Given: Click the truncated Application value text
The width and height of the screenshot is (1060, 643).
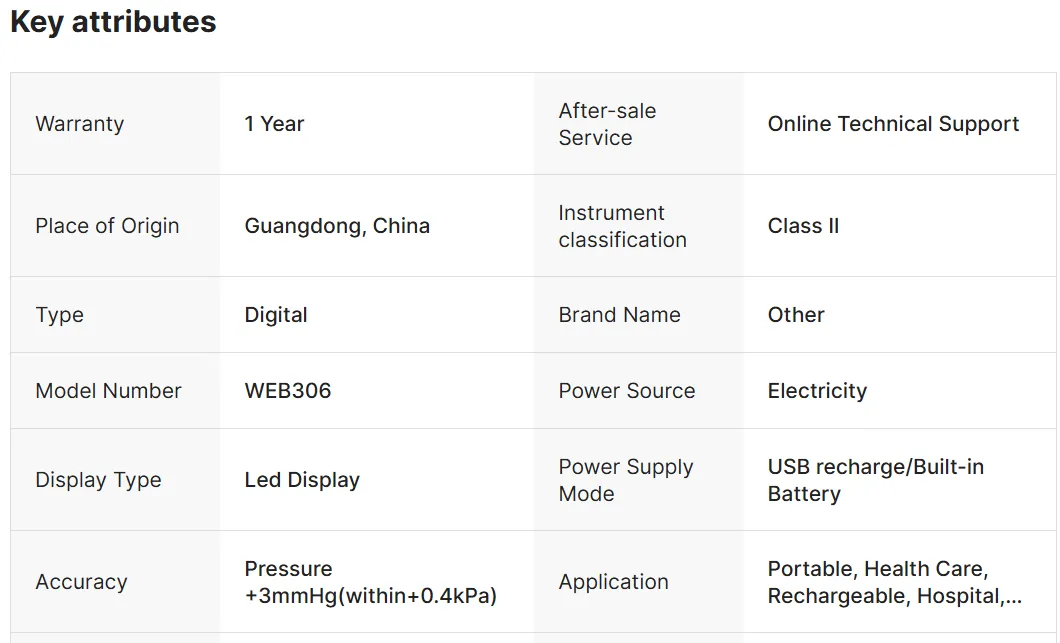Looking at the screenshot, I should point(894,582).
